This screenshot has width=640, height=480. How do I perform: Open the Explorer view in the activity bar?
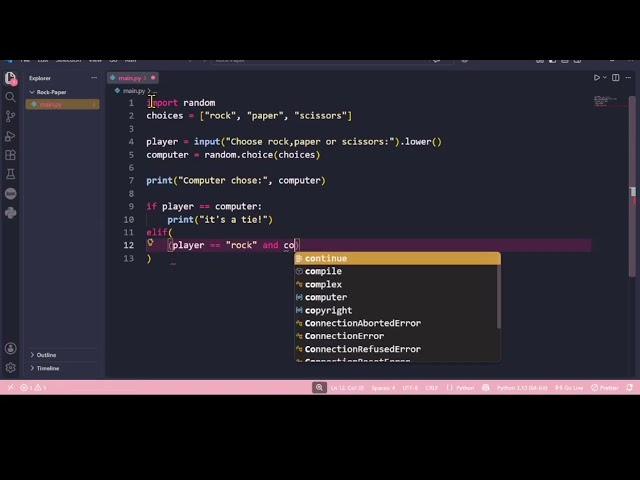click(x=10, y=78)
